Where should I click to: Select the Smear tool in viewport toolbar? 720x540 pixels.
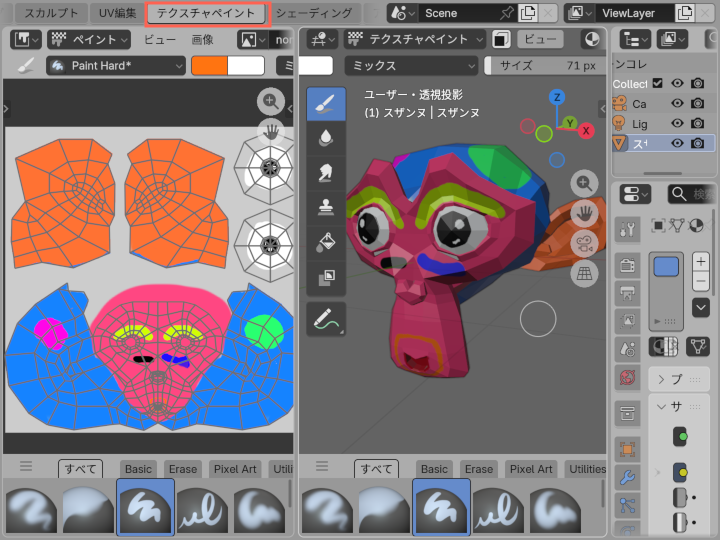pyautogui.click(x=326, y=172)
